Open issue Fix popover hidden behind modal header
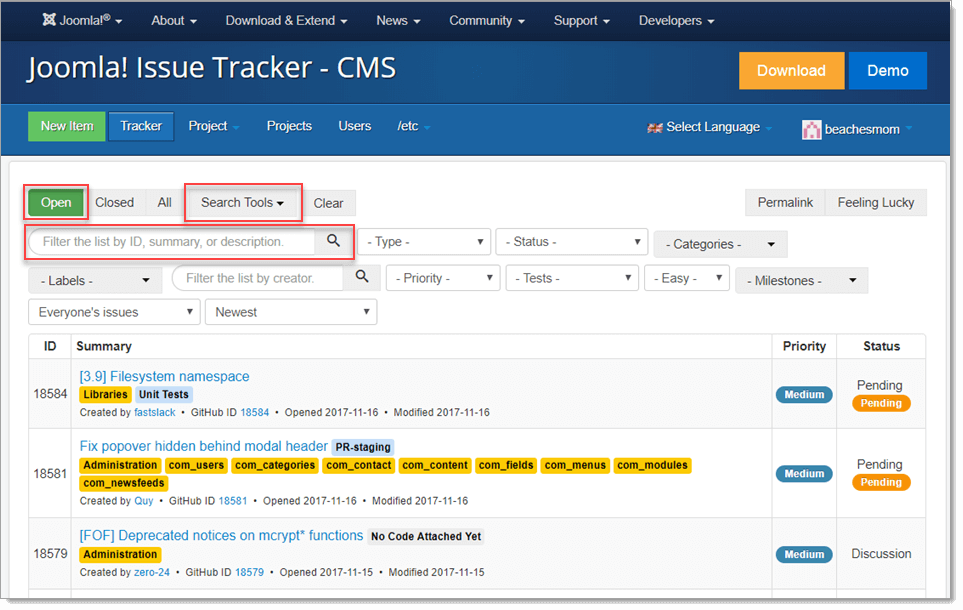Image resolution: width=963 pixels, height=610 pixels. (203, 446)
